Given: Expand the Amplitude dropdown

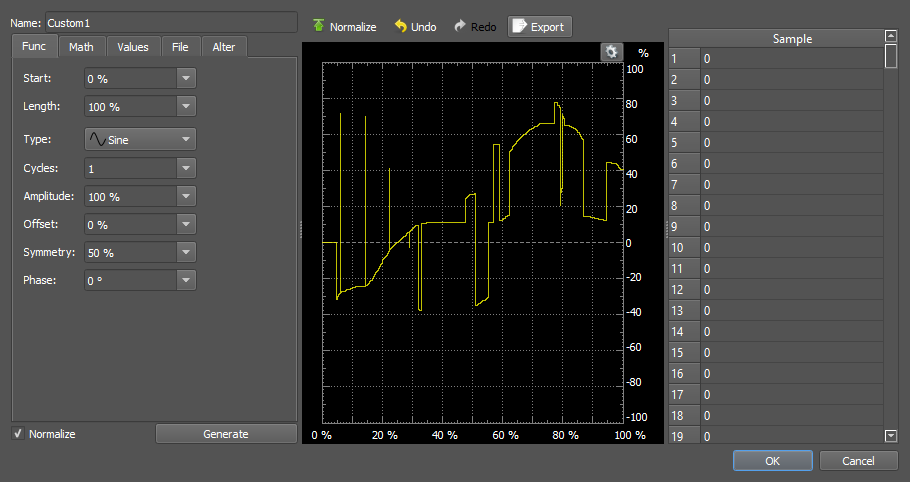Looking at the screenshot, I should coord(186,197).
